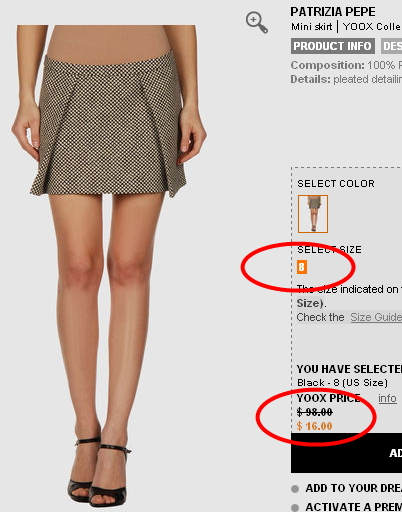Viewport: 402px width, 512px height.
Task: Switch to the PRODUCT INFO tab
Action: click(333, 46)
